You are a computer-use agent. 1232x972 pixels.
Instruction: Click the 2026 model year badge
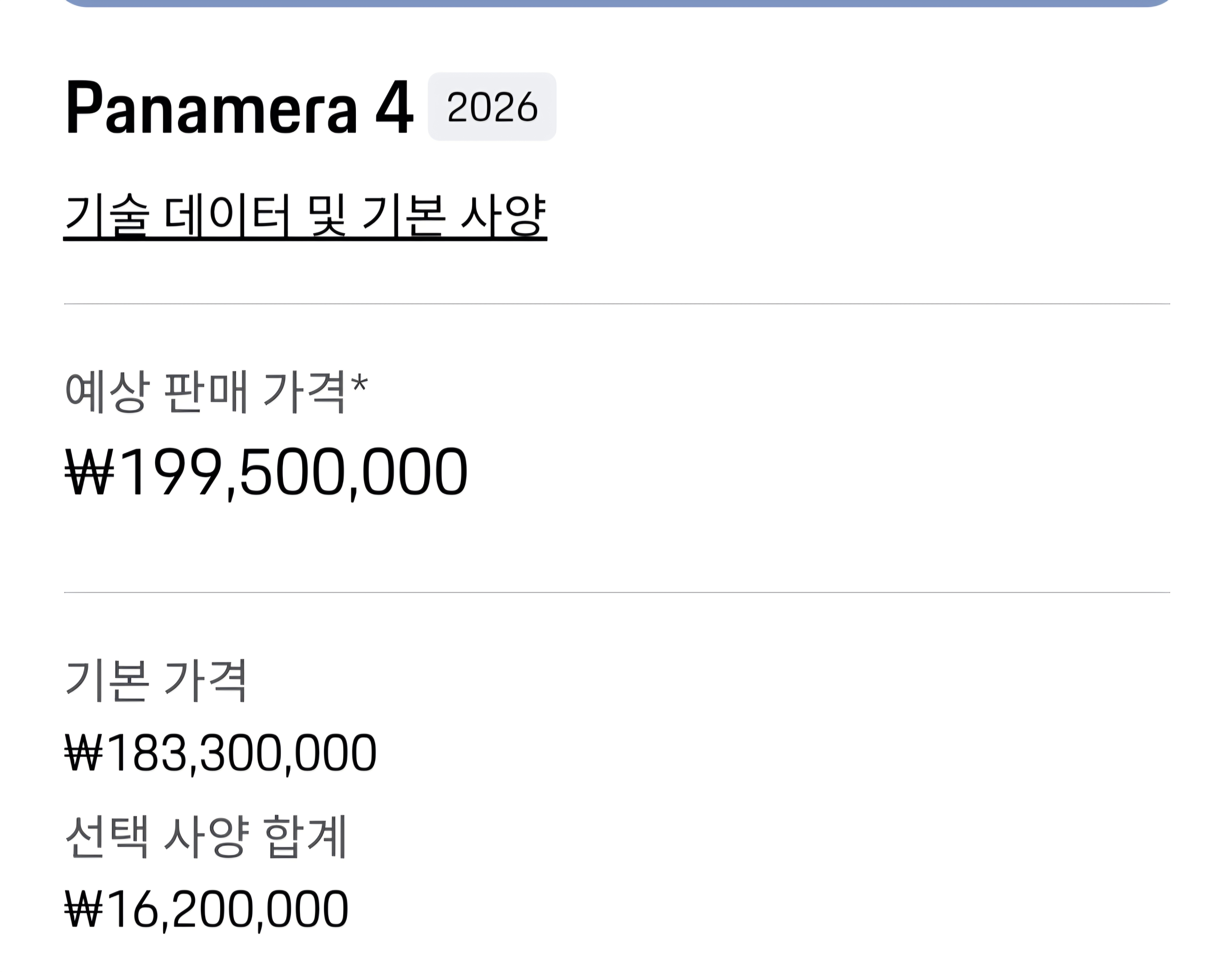tap(492, 107)
